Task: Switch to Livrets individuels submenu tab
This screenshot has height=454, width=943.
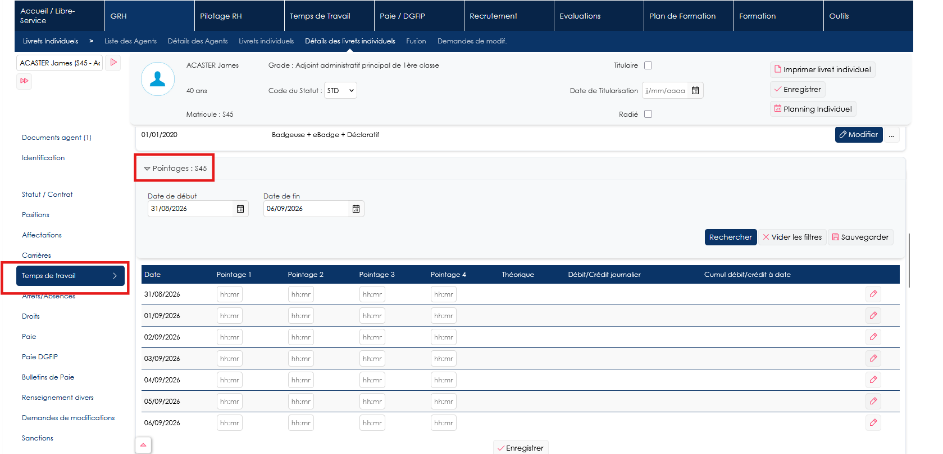Action: pyautogui.click(x=266, y=41)
